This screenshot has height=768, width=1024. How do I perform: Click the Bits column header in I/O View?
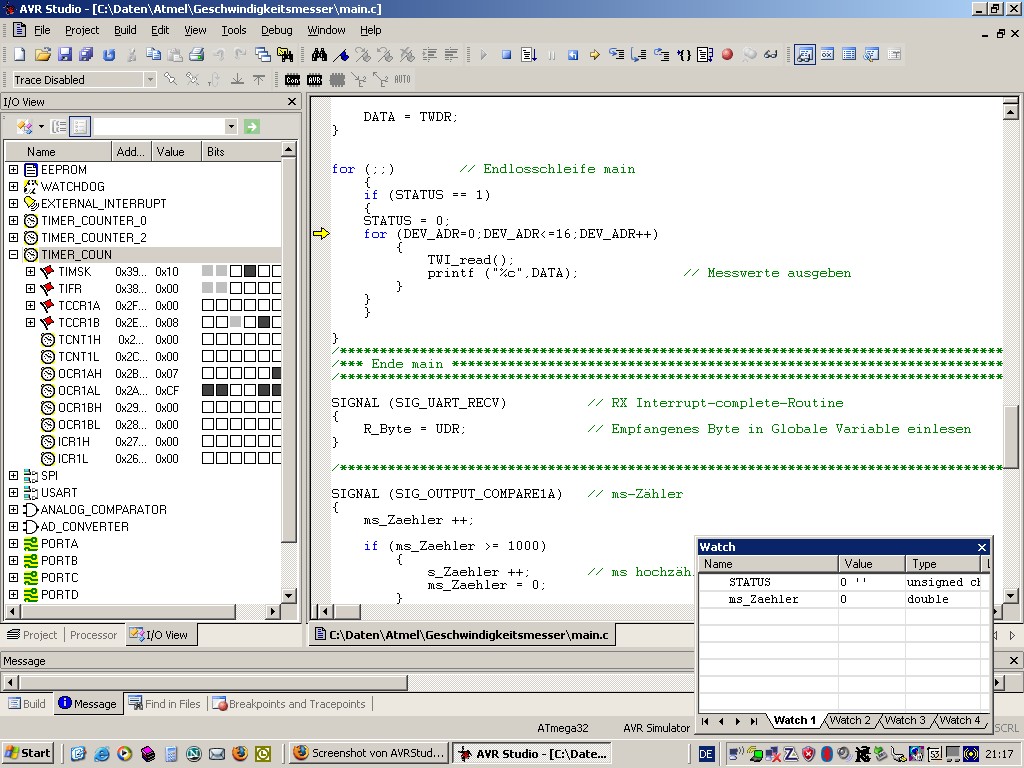[x=240, y=152]
